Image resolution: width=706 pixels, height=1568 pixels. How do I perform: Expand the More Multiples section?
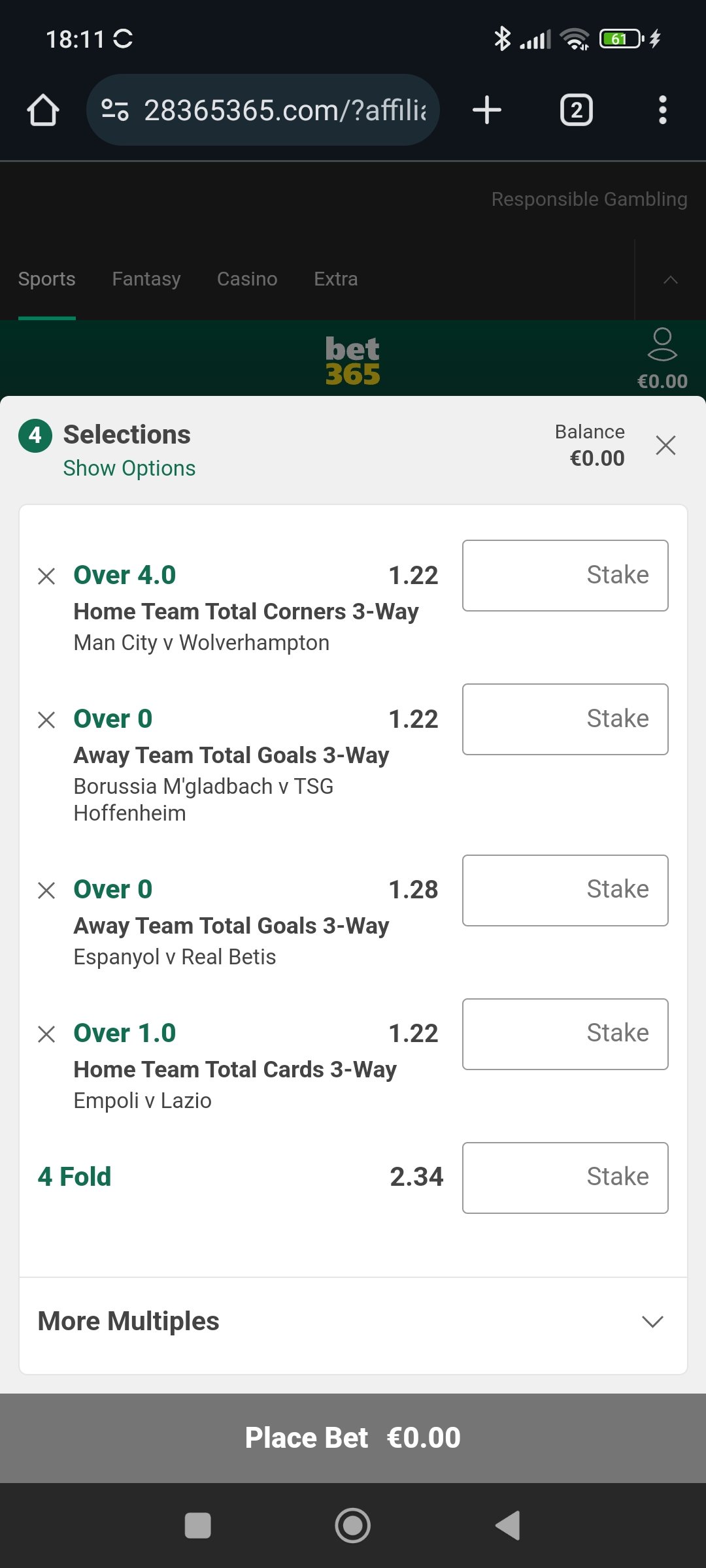pos(353,1321)
